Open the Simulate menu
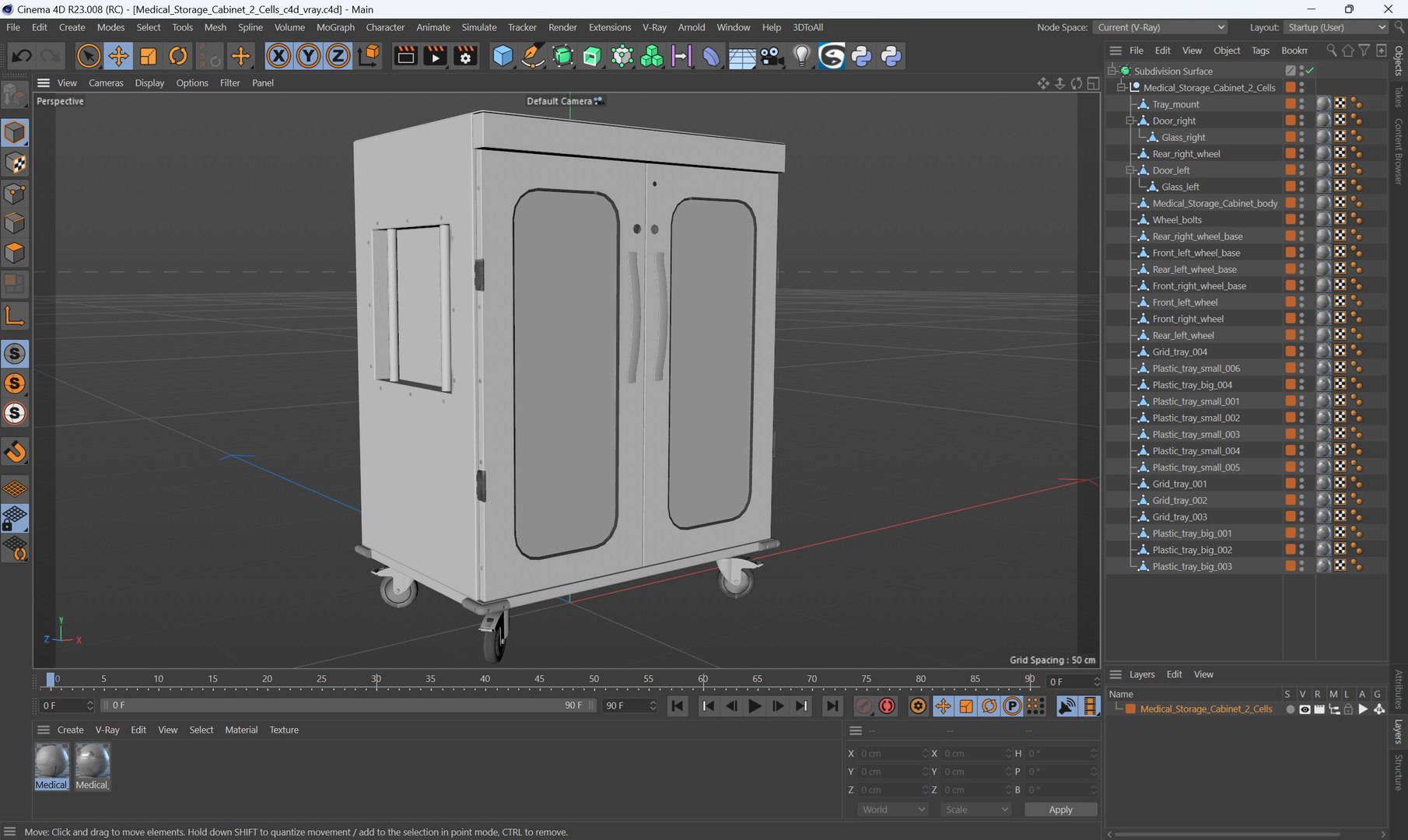 479,27
